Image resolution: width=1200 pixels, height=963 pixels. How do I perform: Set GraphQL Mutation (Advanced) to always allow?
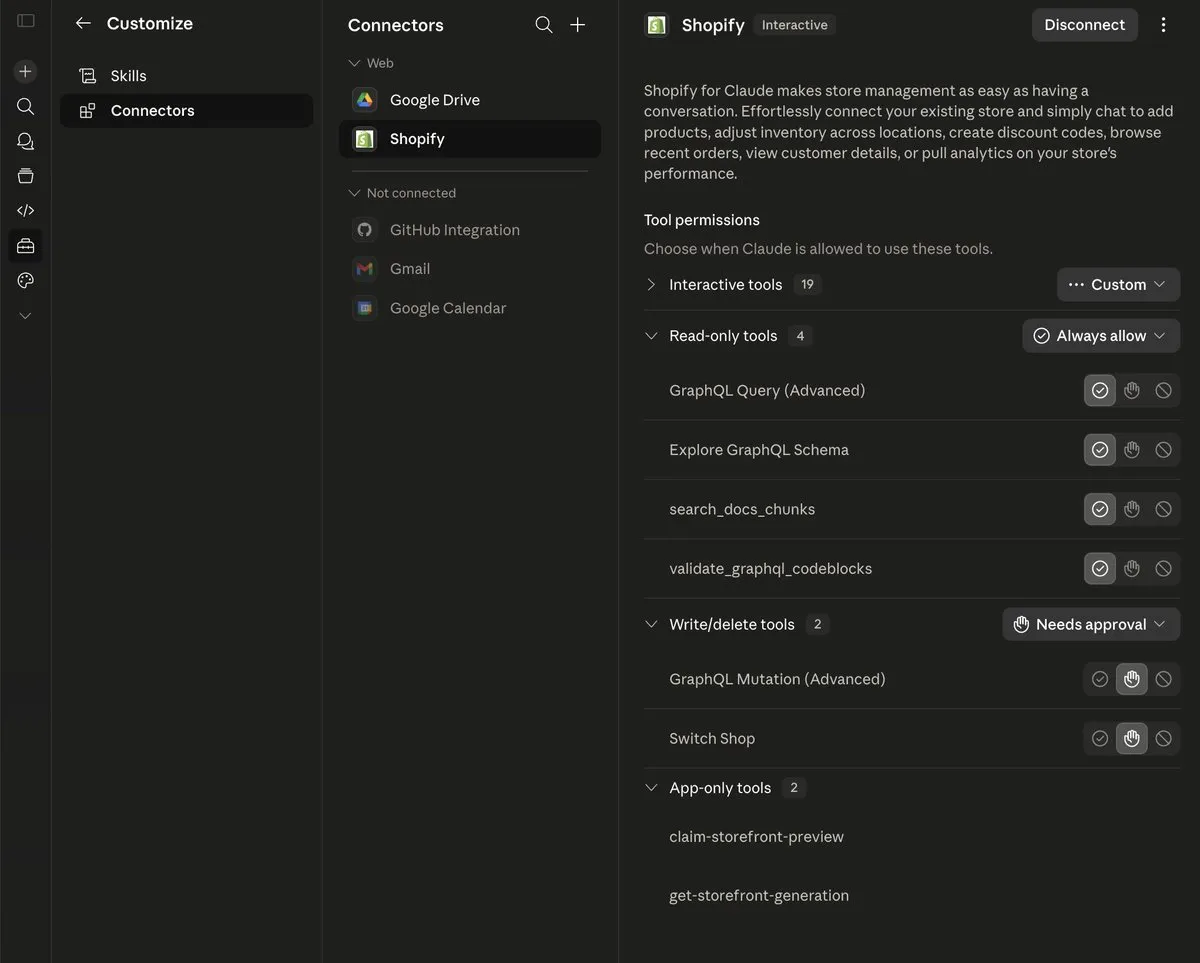coord(1100,679)
